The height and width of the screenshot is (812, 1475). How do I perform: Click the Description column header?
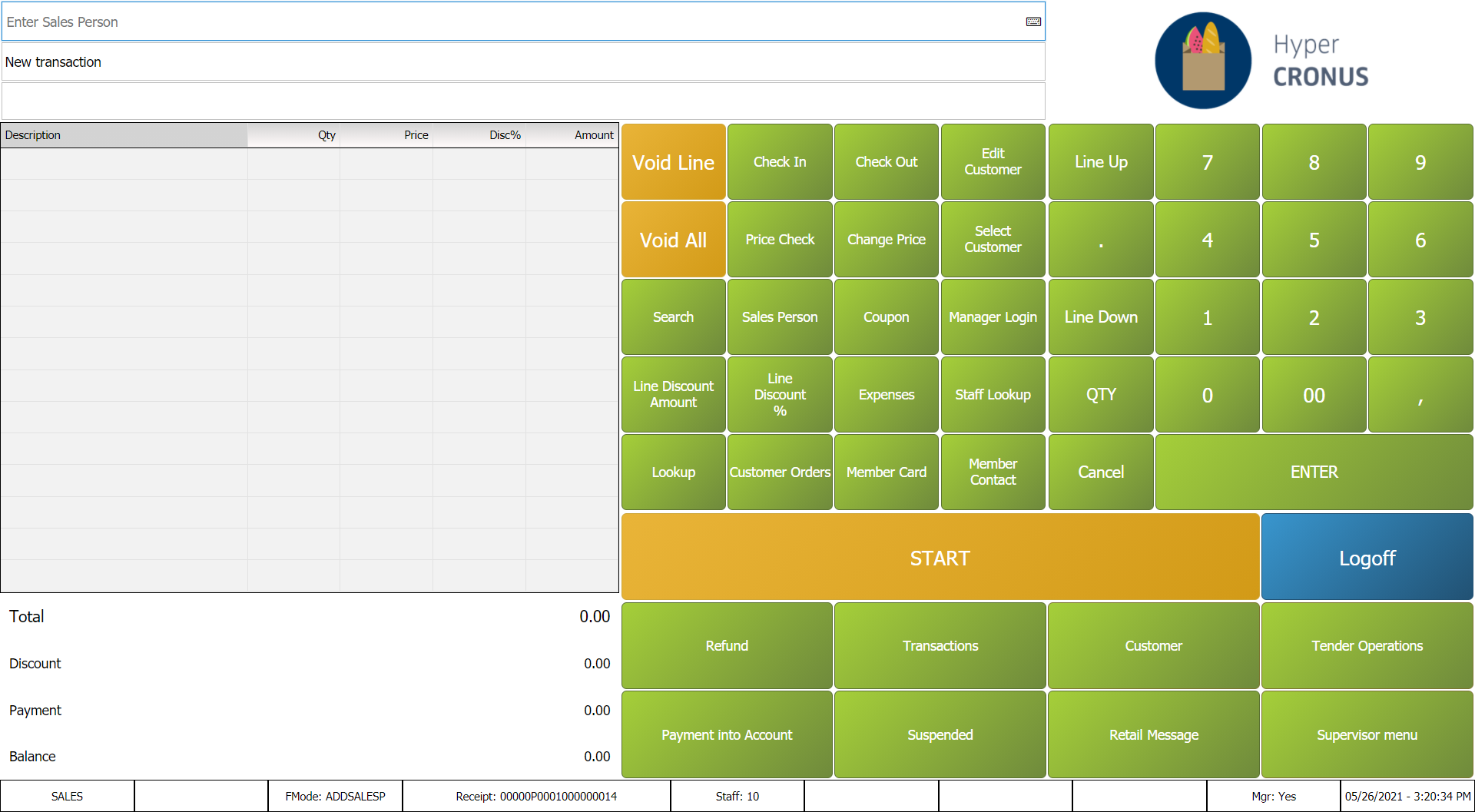click(123, 135)
